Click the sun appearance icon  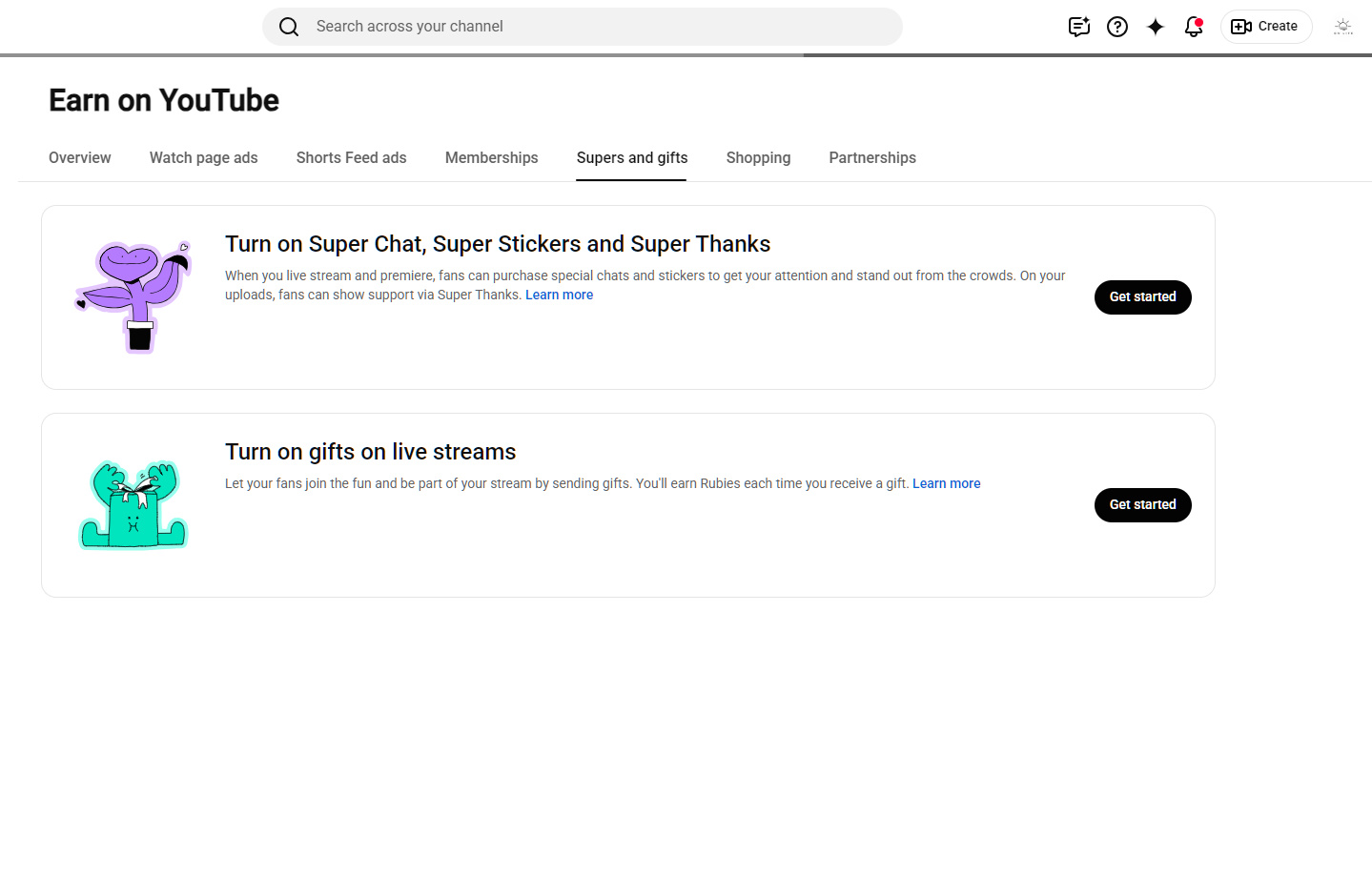(x=1343, y=27)
